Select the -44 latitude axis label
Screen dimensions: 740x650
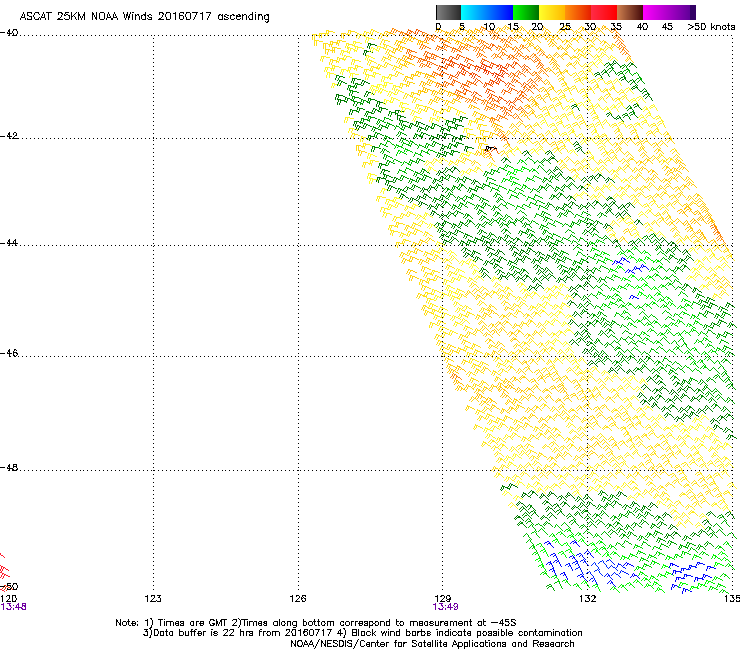[9, 243]
